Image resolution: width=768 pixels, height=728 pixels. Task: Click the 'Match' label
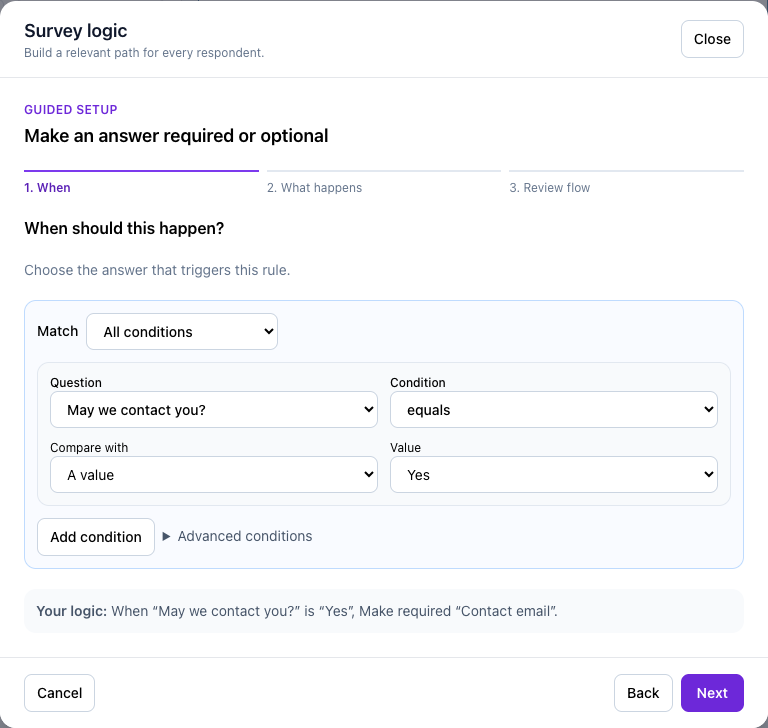[x=58, y=331]
